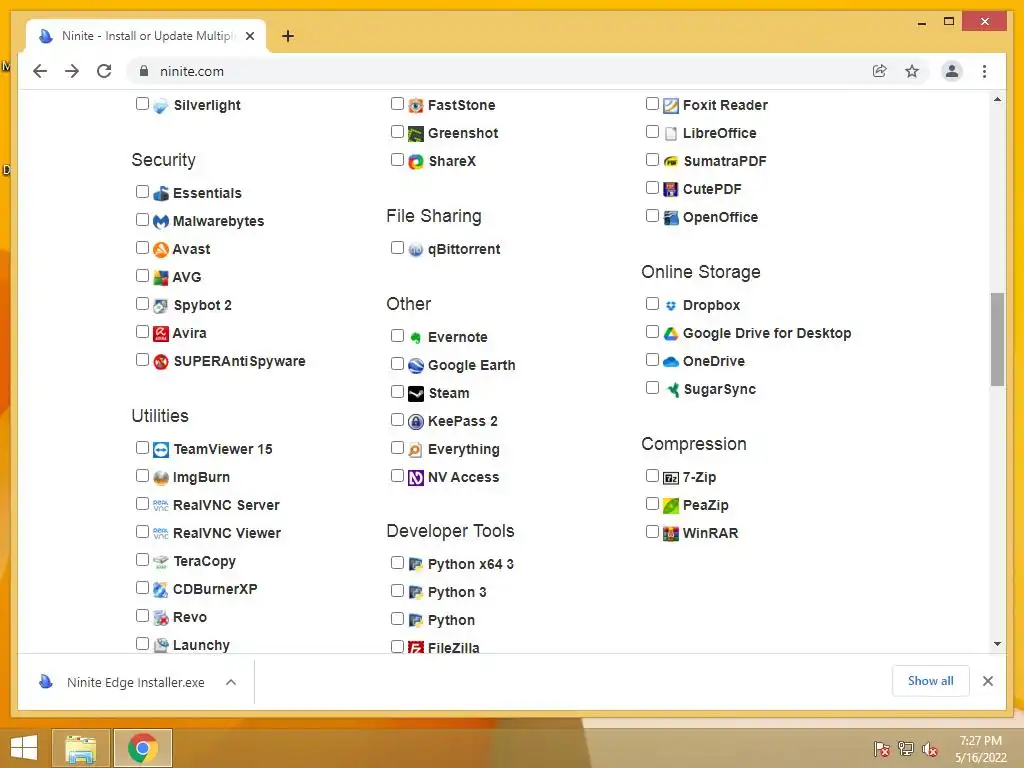Screen dimensions: 1024x768
Task: Check the Silverlight checkbox
Action: point(142,104)
